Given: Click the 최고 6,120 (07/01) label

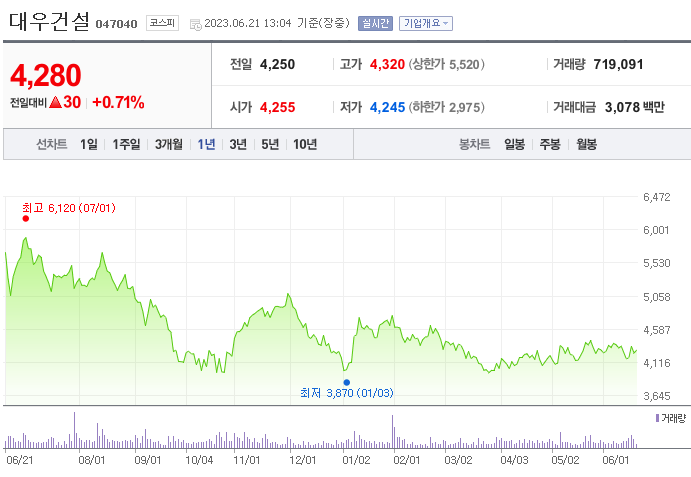Looking at the screenshot, I should click(x=69, y=208).
